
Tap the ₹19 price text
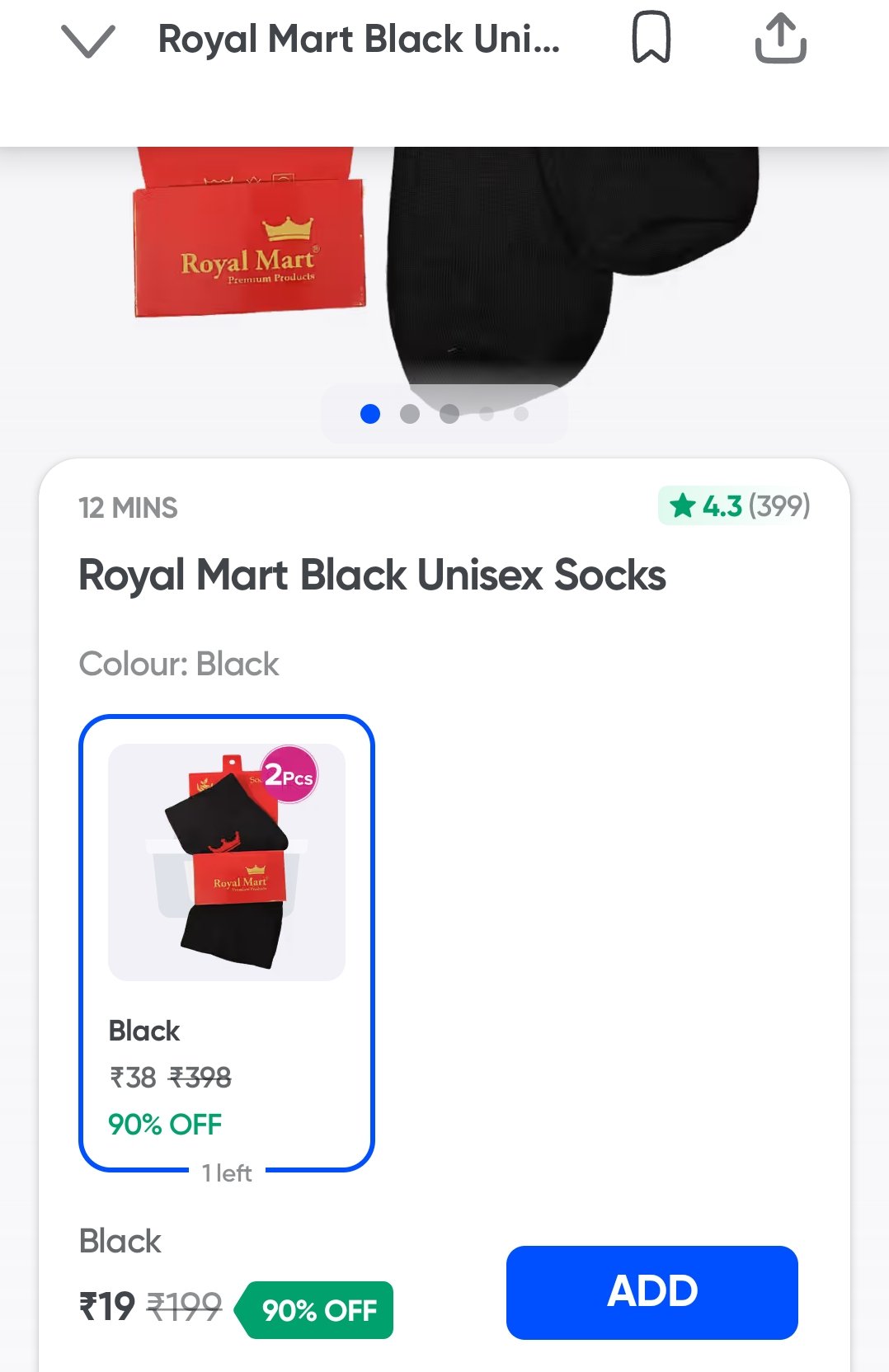(106, 1307)
